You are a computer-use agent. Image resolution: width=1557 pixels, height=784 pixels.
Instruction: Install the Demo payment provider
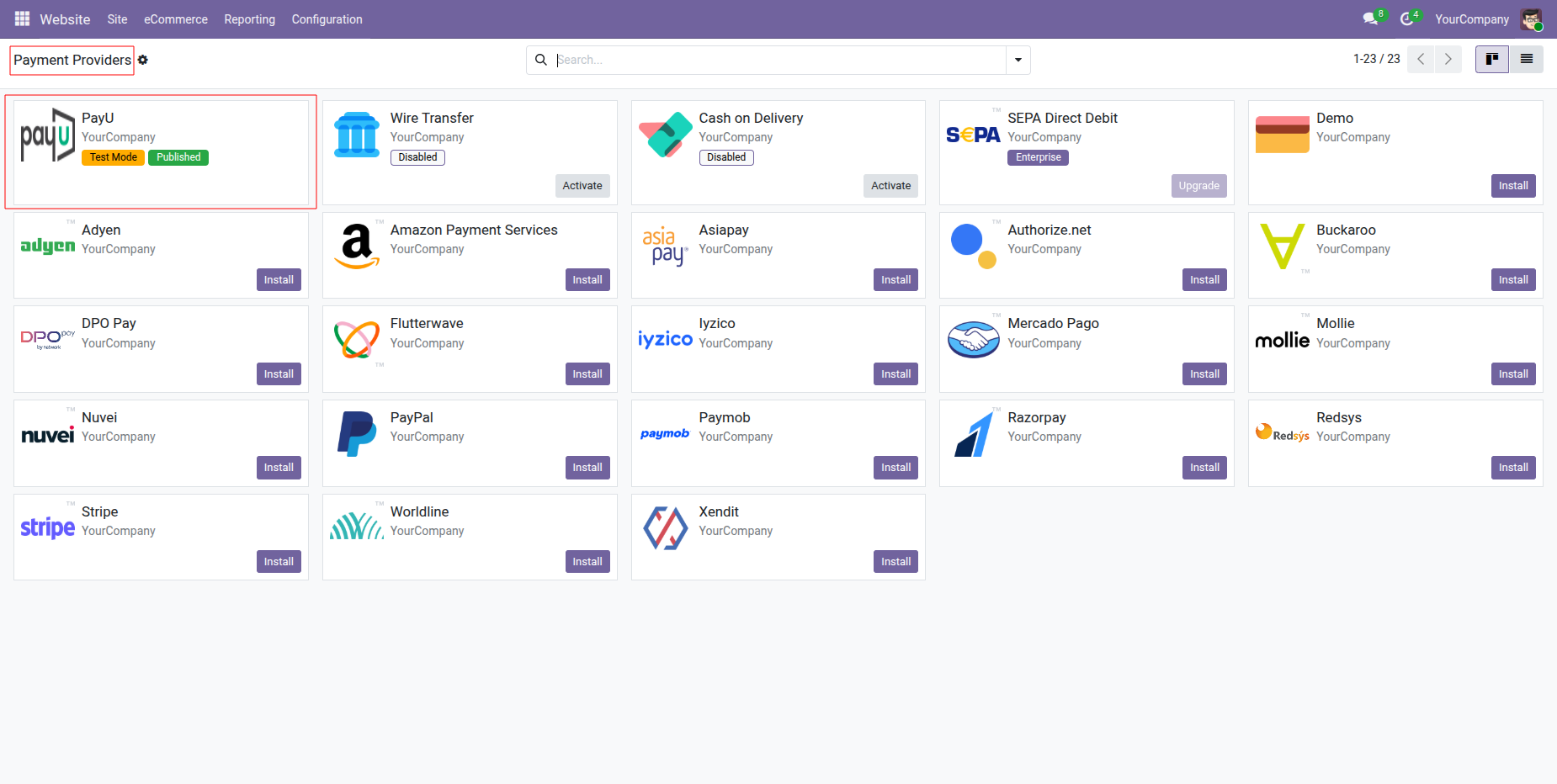click(1513, 186)
